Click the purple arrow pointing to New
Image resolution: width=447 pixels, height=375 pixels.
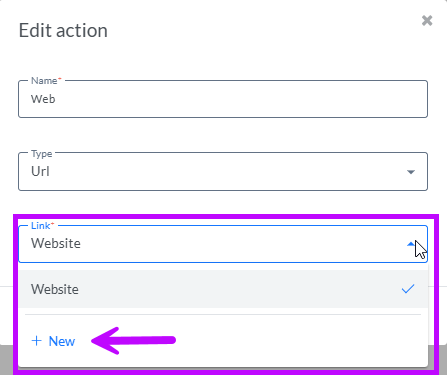tap(133, 340)
